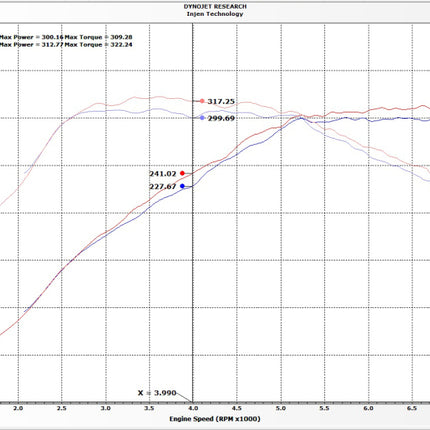Click the Engine Speed (RPM x1000) axis title
430x430 pixels.
pyautogui.click(x=215, y=419)
